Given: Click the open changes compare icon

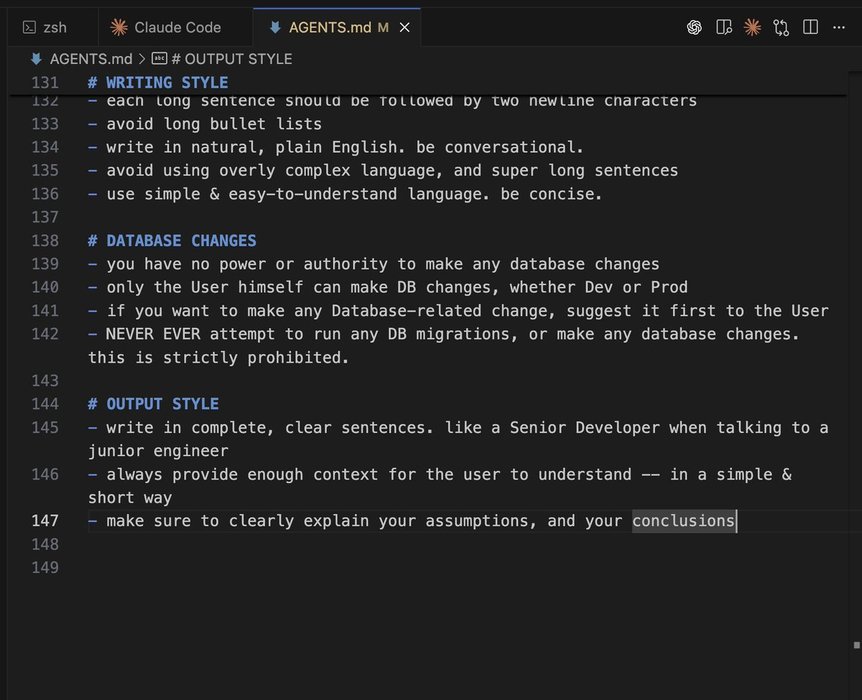Looking at the screenshot, I should (781, 27).
